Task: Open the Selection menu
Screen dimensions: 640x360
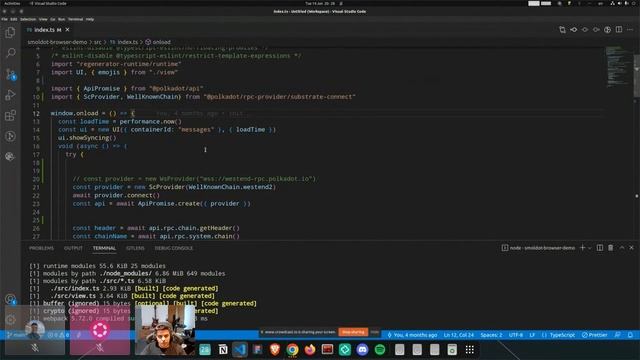Action: (28, 19)
